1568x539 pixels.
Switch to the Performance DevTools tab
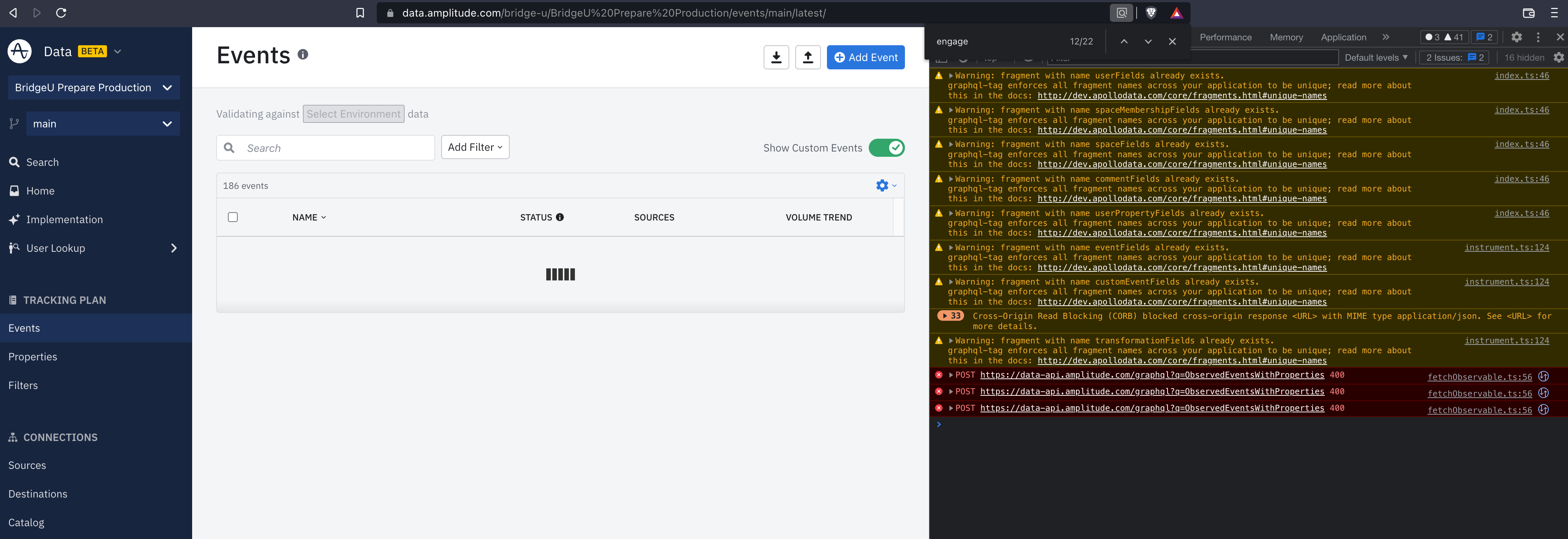1225,37
